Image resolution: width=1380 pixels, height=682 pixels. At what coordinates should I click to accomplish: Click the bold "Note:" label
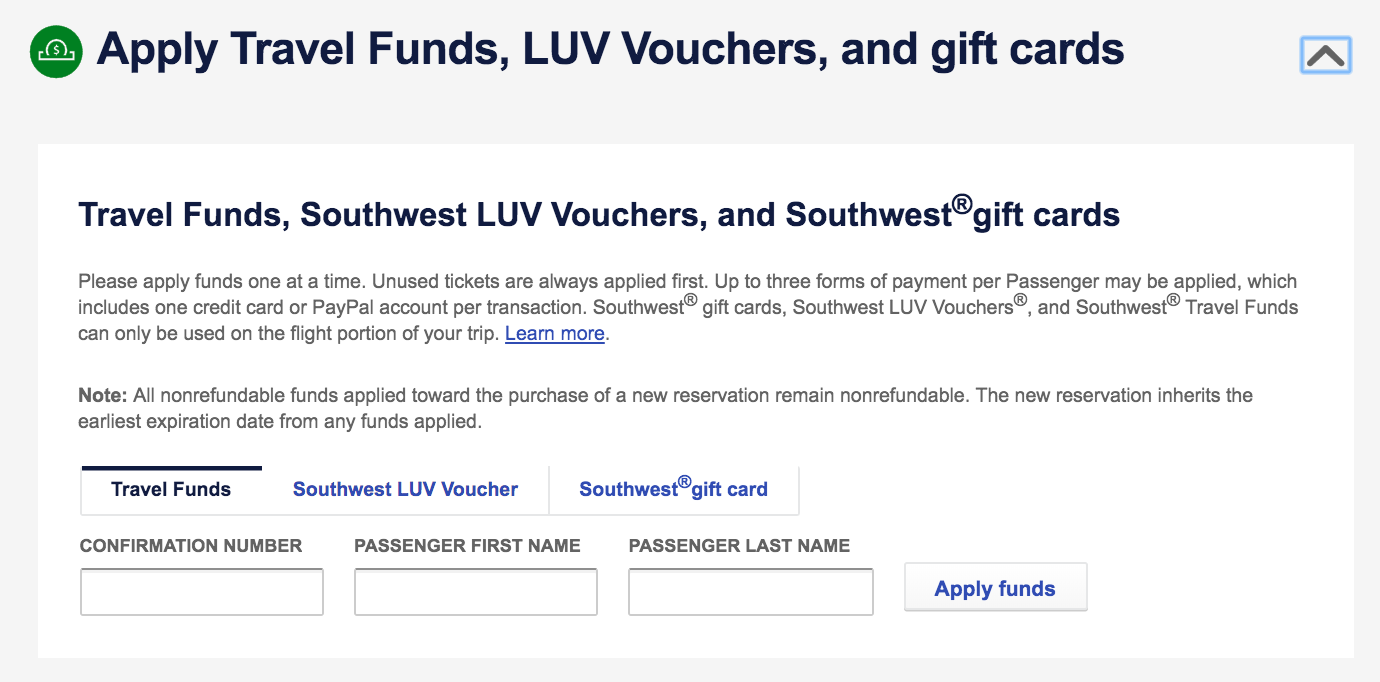point(103,396)
